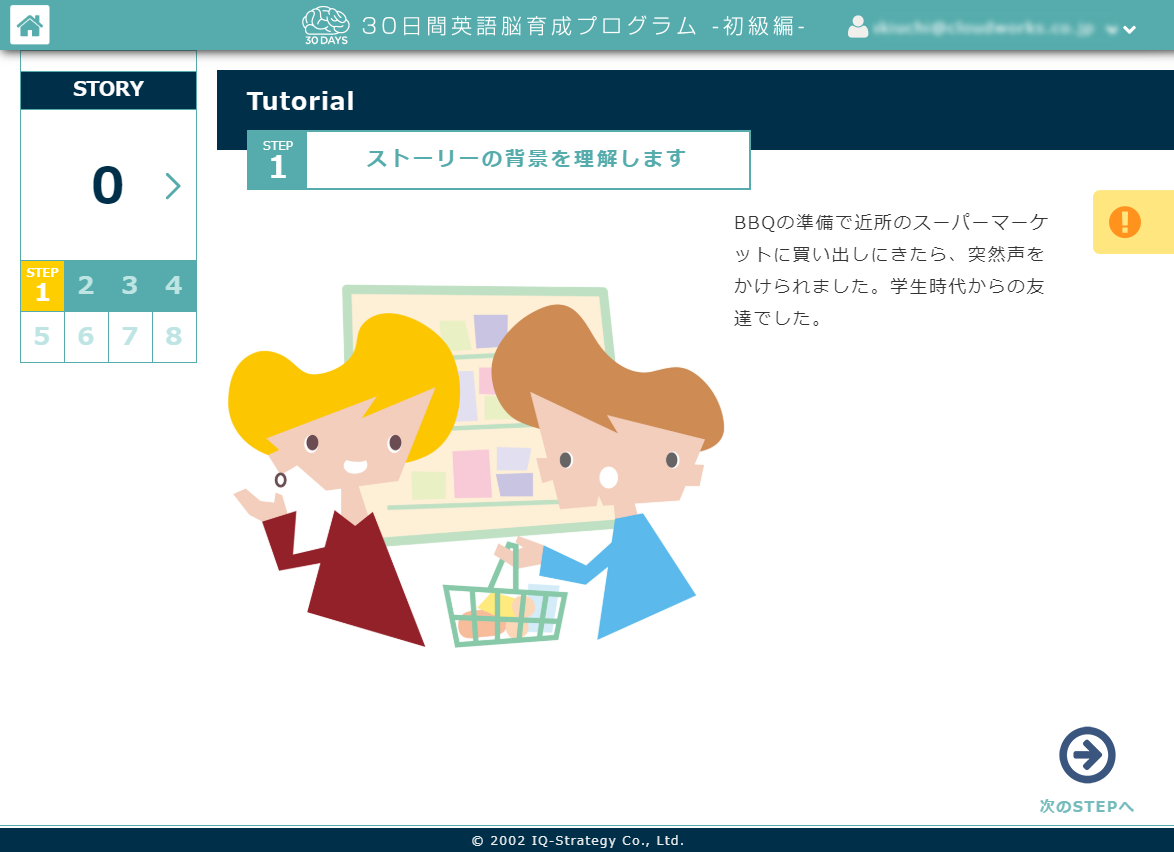
Task: Open the account dropdown chevron in the header
Action: (x=1129, y=29)
